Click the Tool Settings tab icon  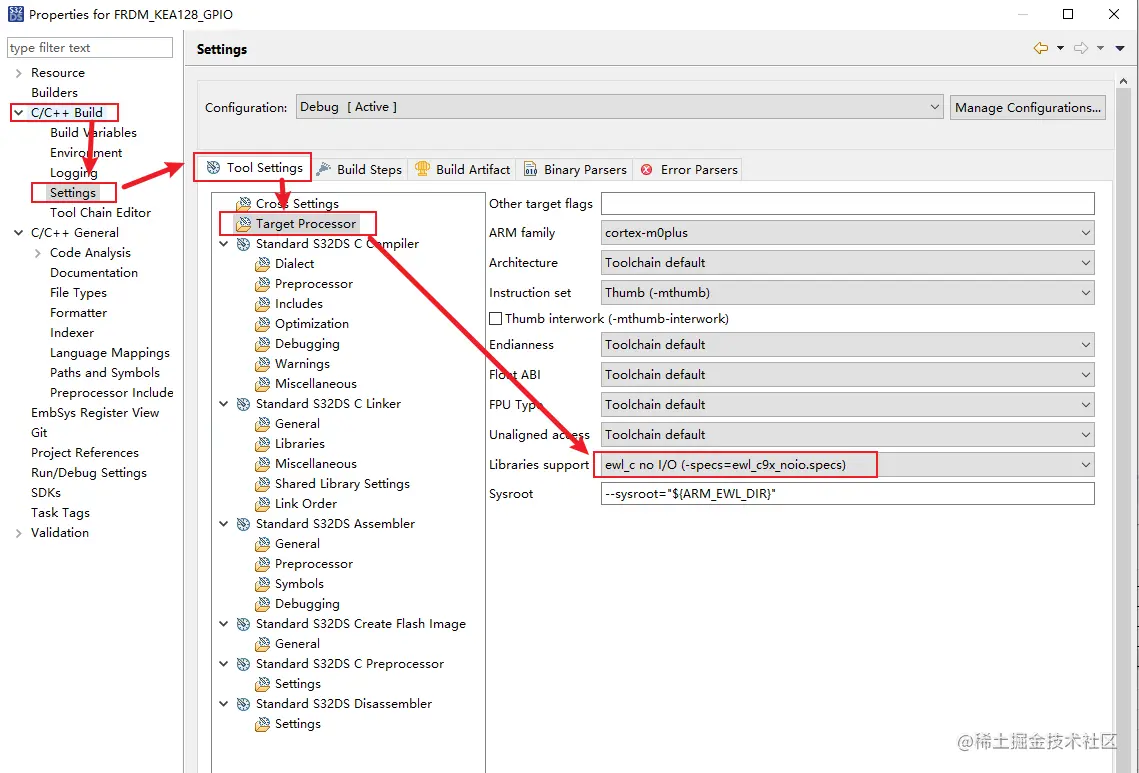pyautogui.click(x=214, y=168)
